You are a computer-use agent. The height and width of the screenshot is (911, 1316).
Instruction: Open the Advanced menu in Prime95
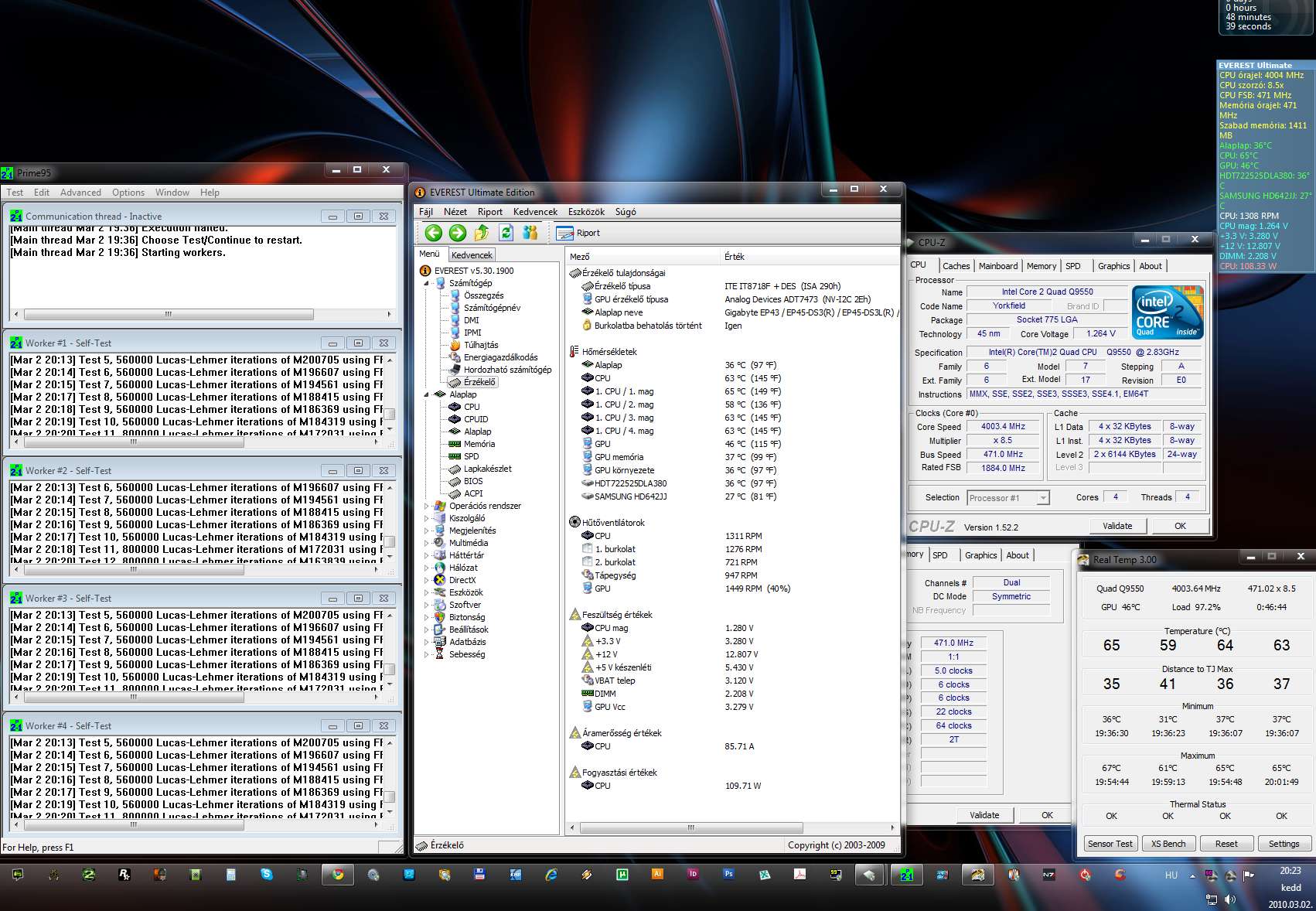click(80, 193)
